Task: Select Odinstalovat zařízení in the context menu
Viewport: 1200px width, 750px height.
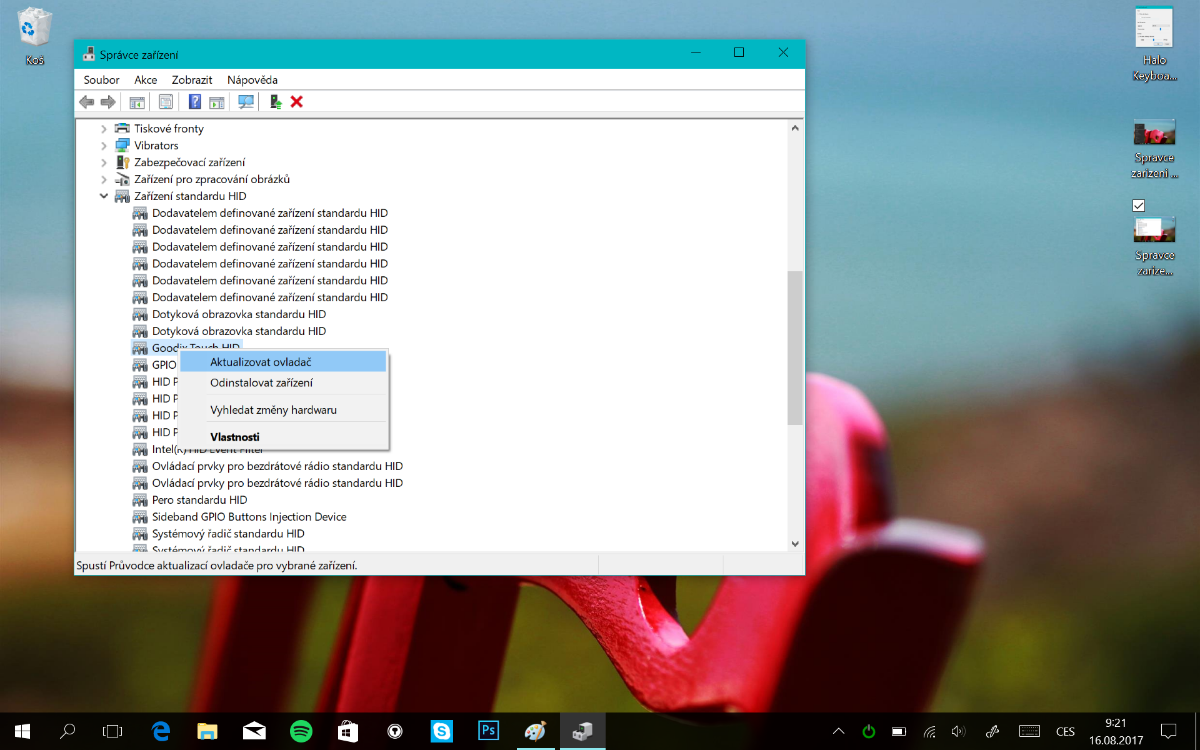Action: (x=261, y=383)
